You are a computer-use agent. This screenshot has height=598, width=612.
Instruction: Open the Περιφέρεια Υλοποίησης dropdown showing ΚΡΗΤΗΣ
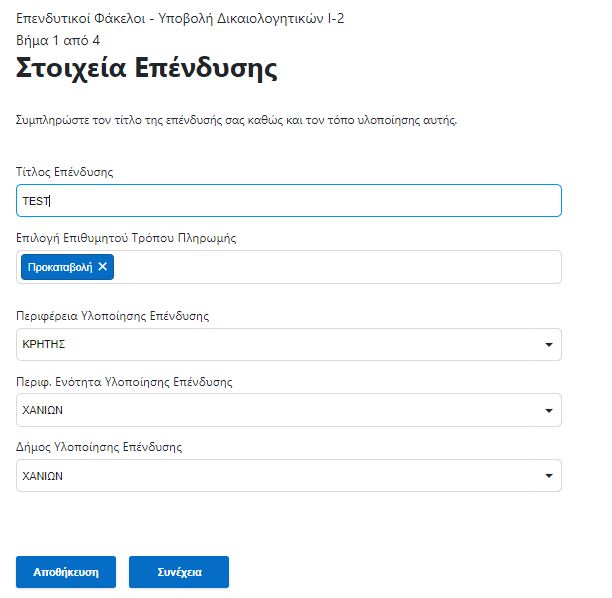[289, 345]
